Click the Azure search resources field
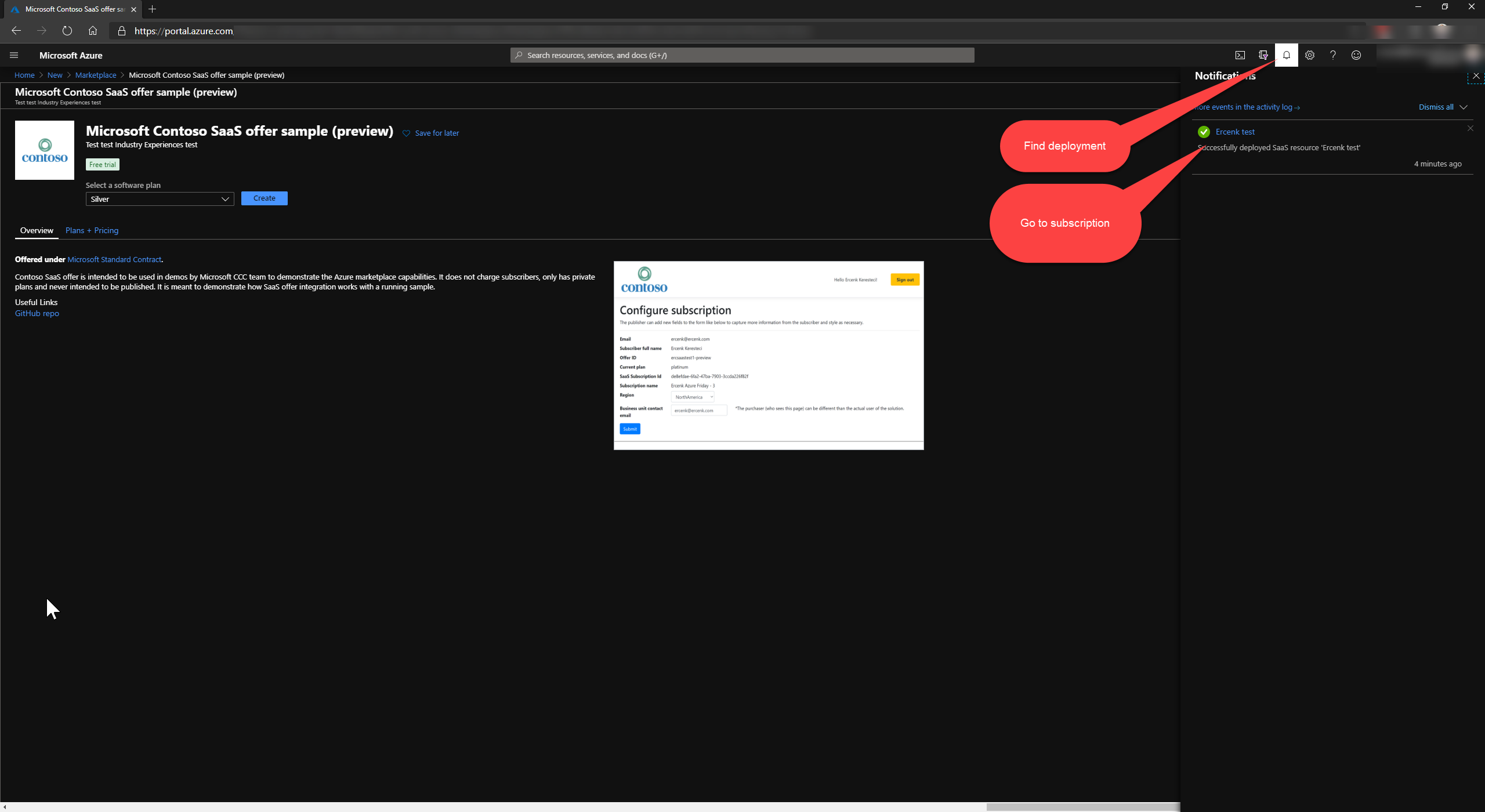The height and width of the screenshot is (812, 1485). (742, 55)
